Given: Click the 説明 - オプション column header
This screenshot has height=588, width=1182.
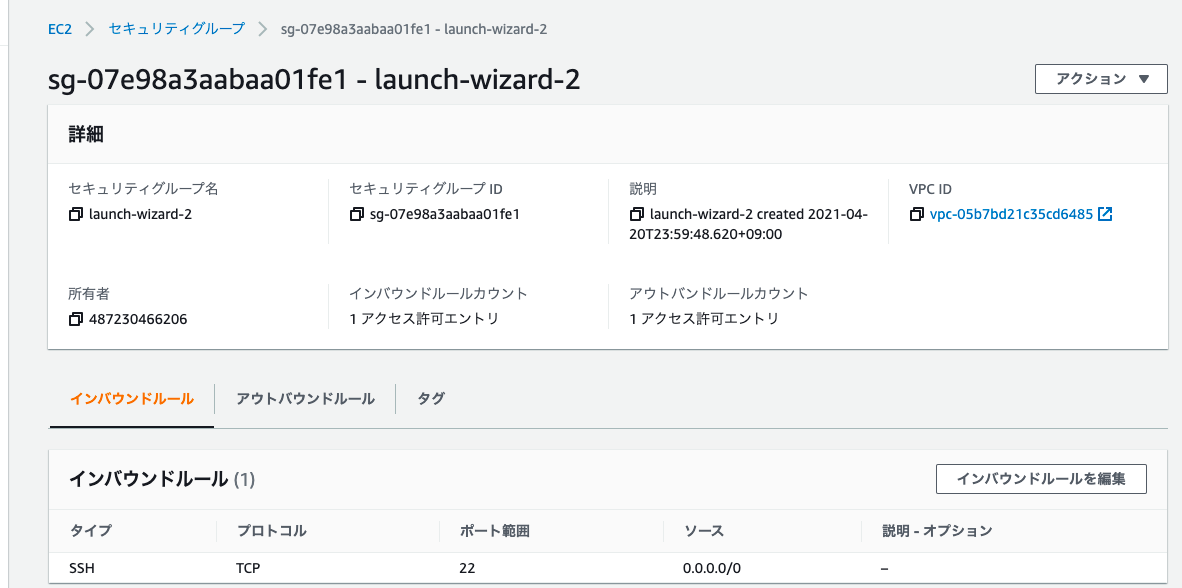Looking at the screenshot, I should click(937, 531).
